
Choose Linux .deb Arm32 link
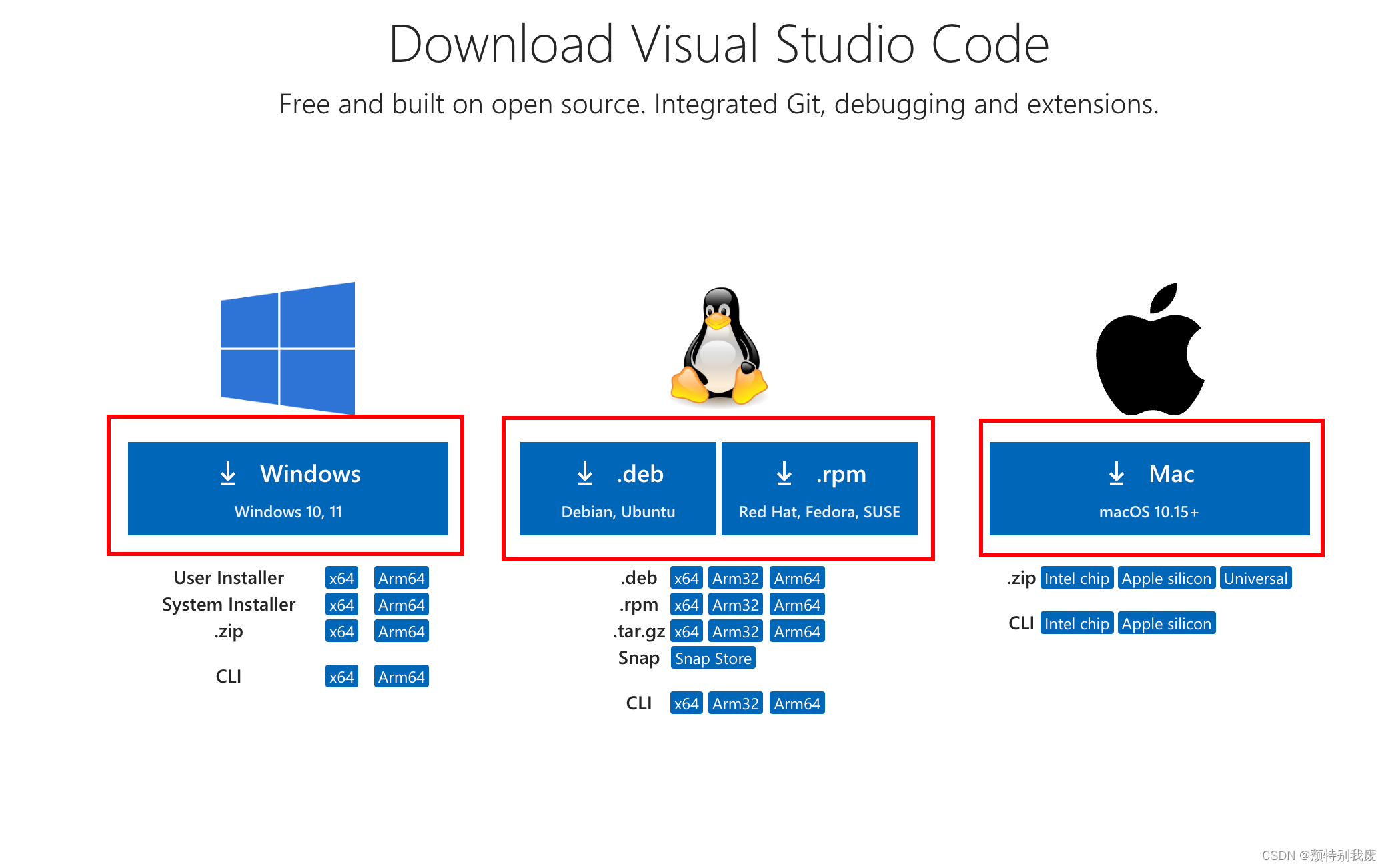click(x=736, y=578)
